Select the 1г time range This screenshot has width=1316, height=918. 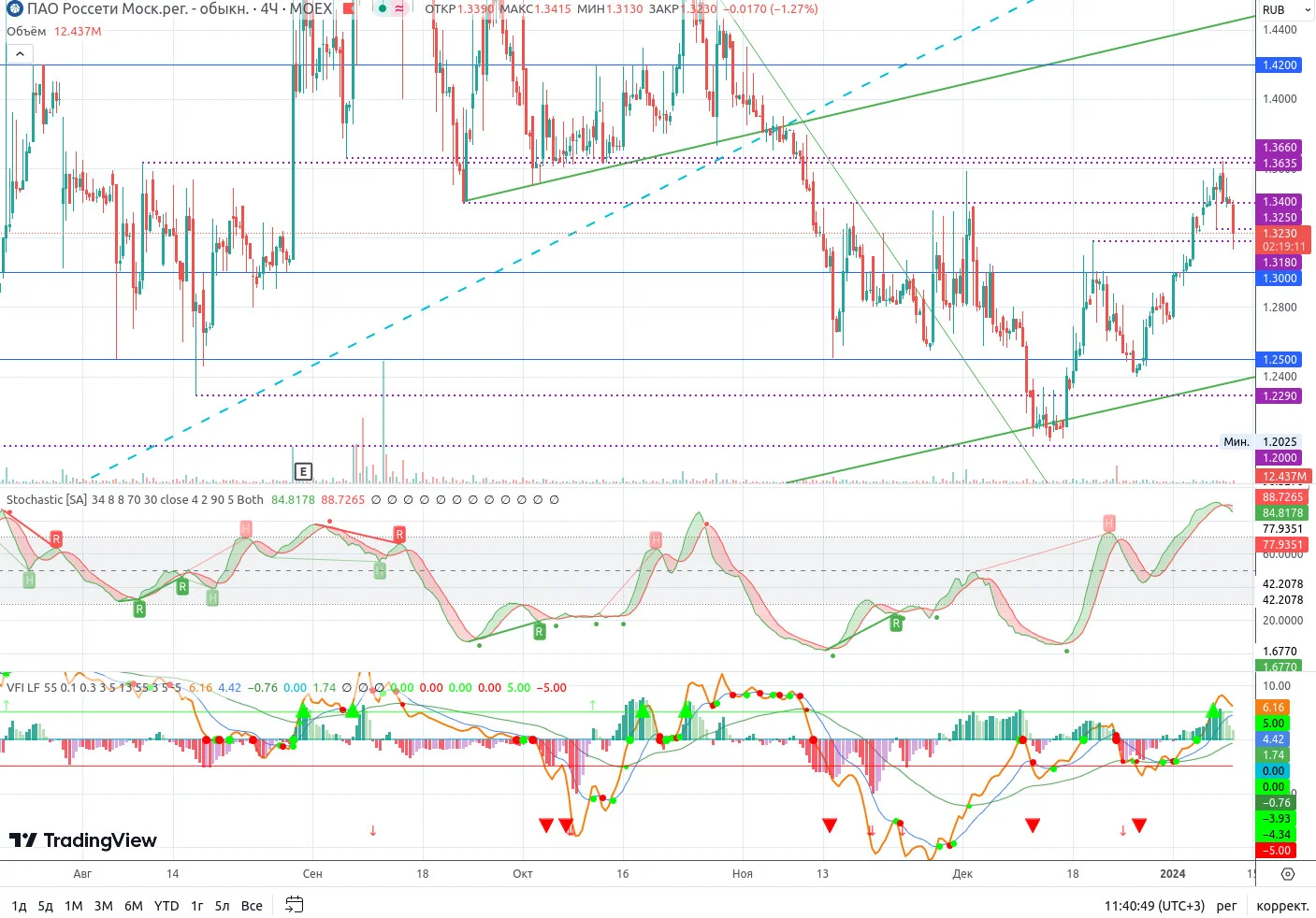point(197,906)
